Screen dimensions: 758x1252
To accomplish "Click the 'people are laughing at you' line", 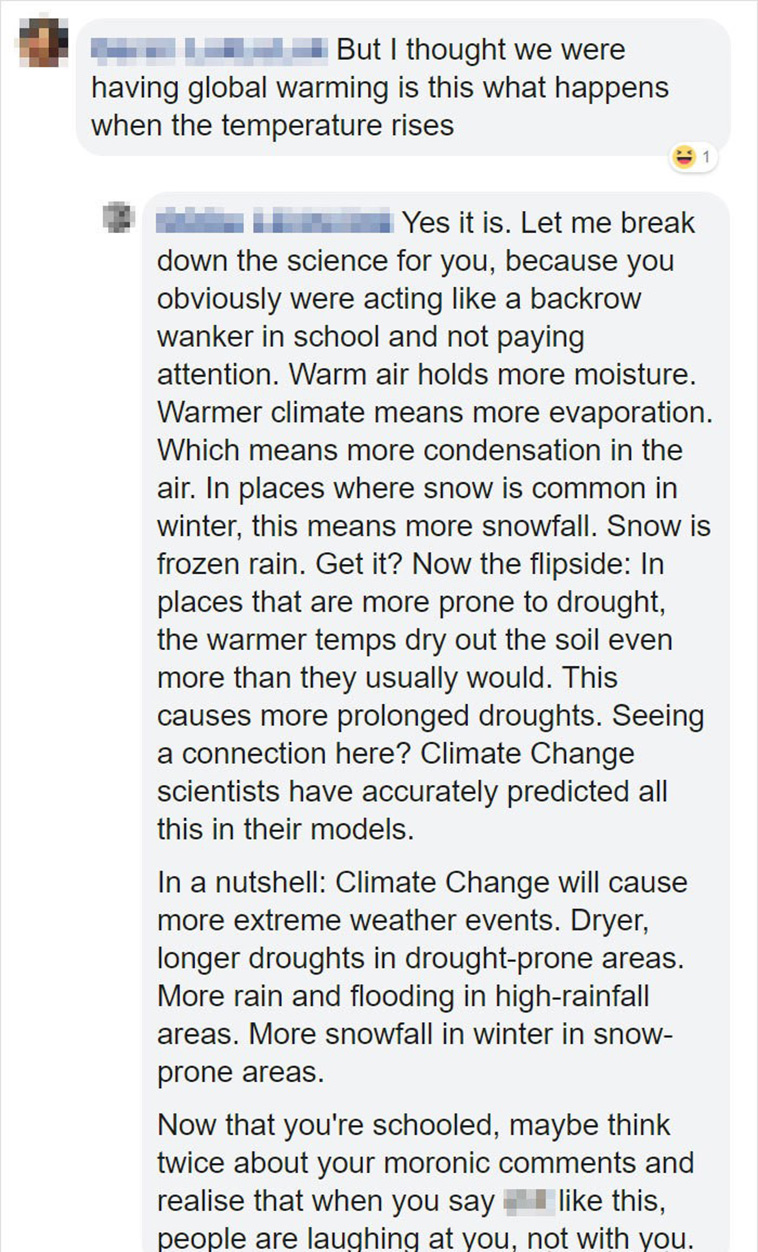I will coord(424,1239).
